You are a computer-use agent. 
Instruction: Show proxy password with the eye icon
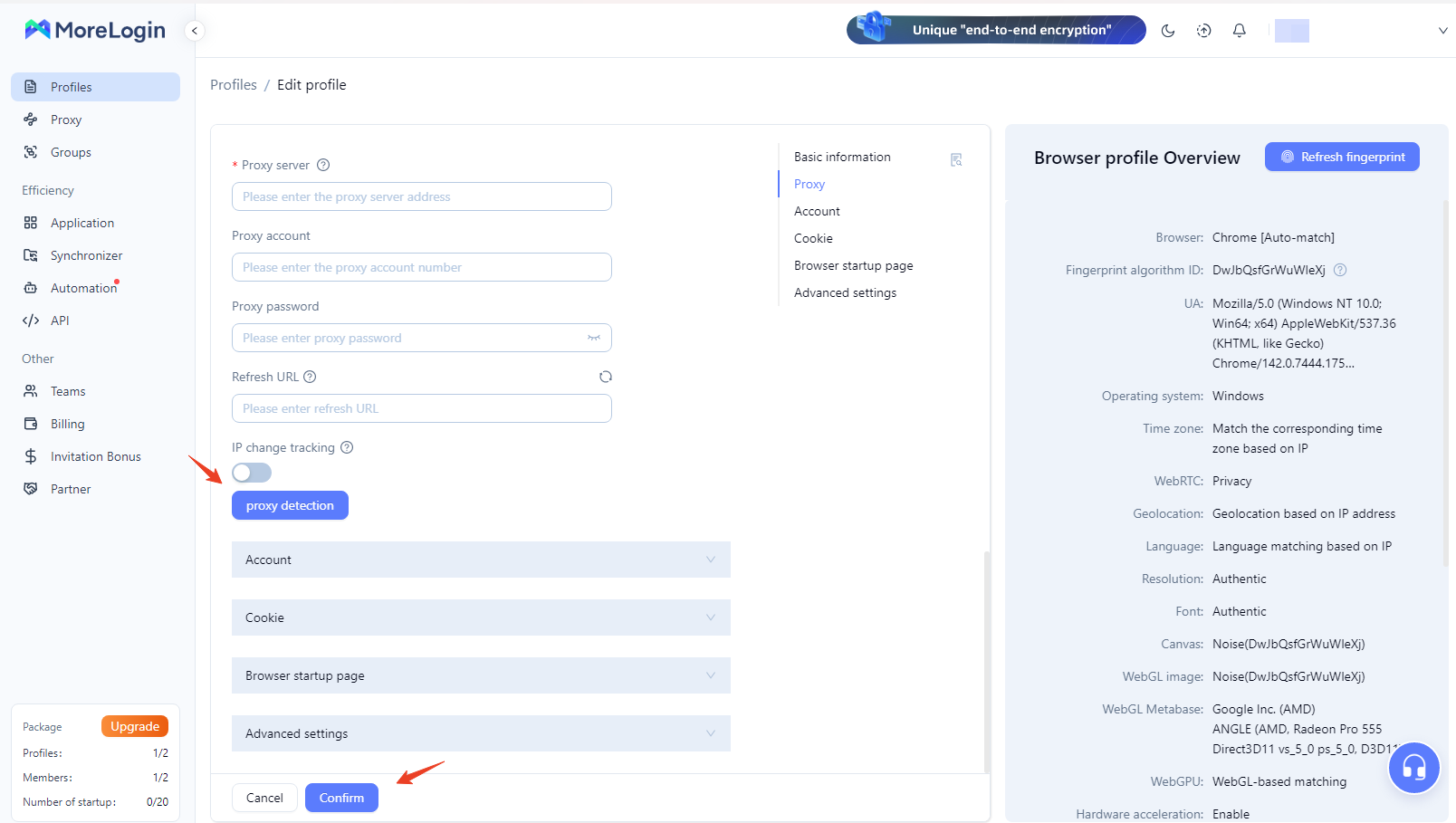594,338
